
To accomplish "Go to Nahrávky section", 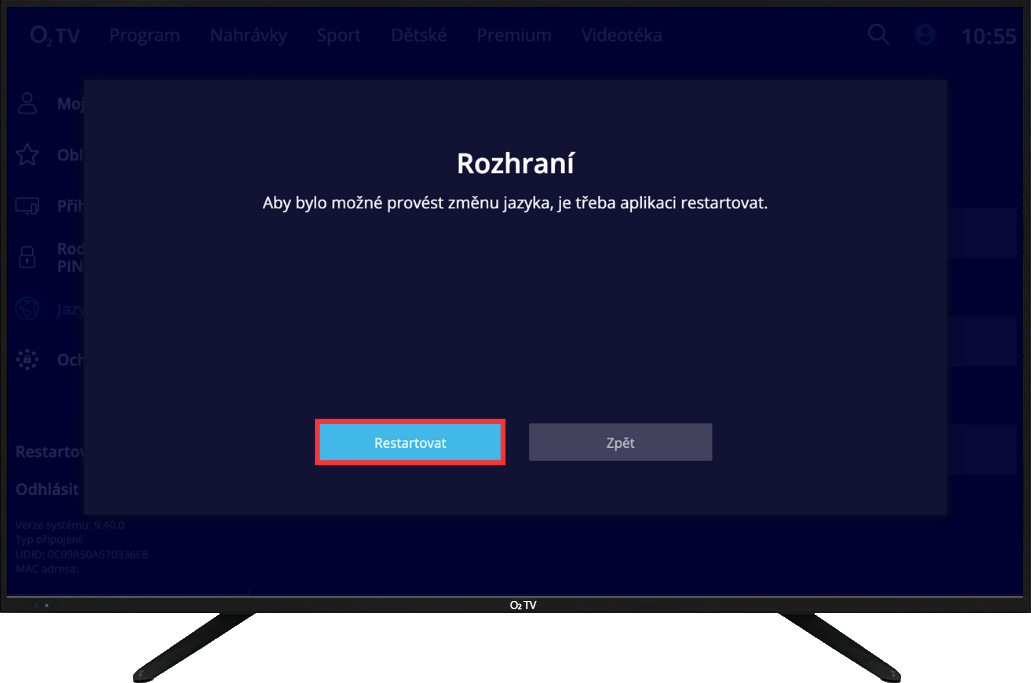I will click(248, 36).
